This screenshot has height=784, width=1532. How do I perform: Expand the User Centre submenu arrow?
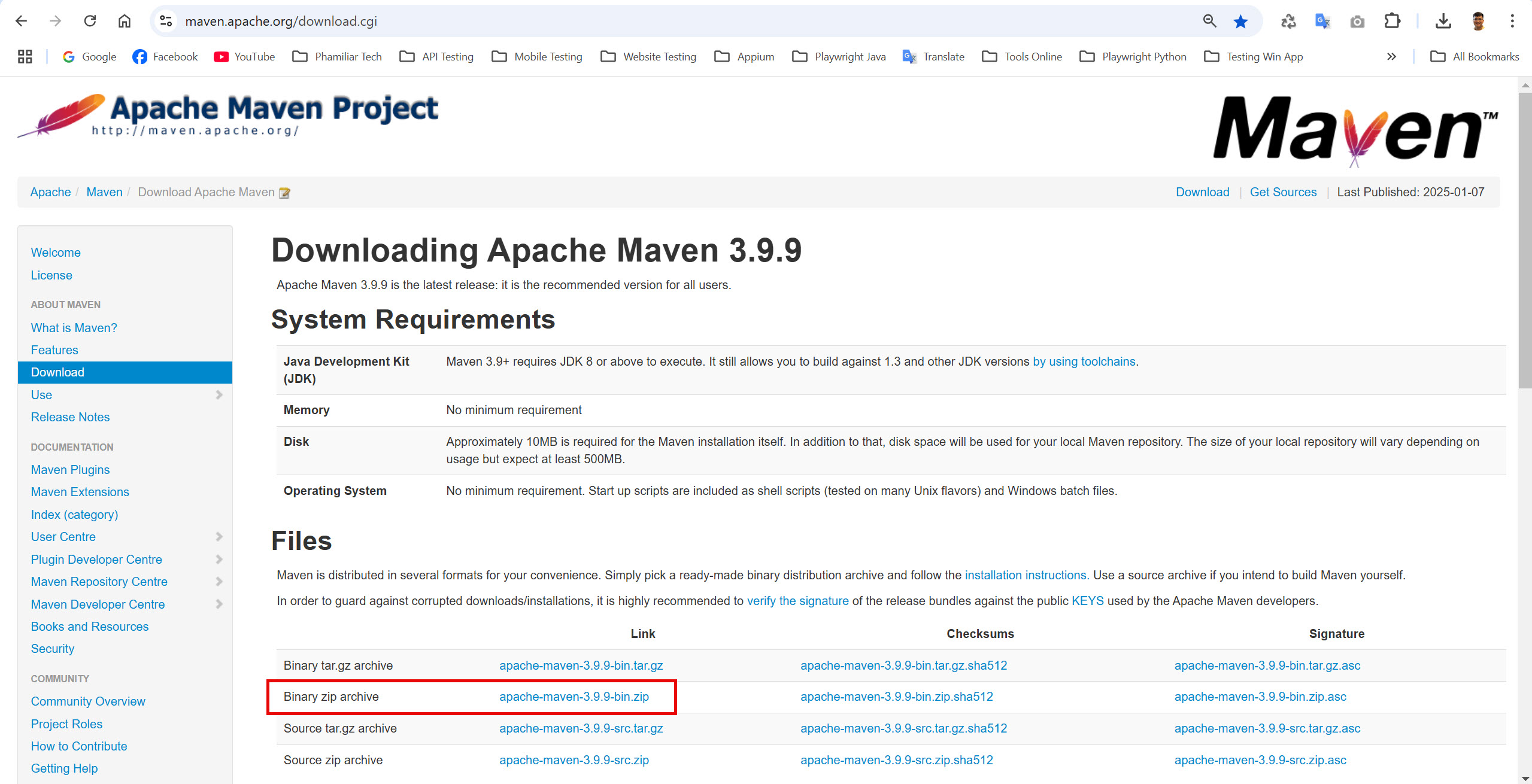click(219, 536)
